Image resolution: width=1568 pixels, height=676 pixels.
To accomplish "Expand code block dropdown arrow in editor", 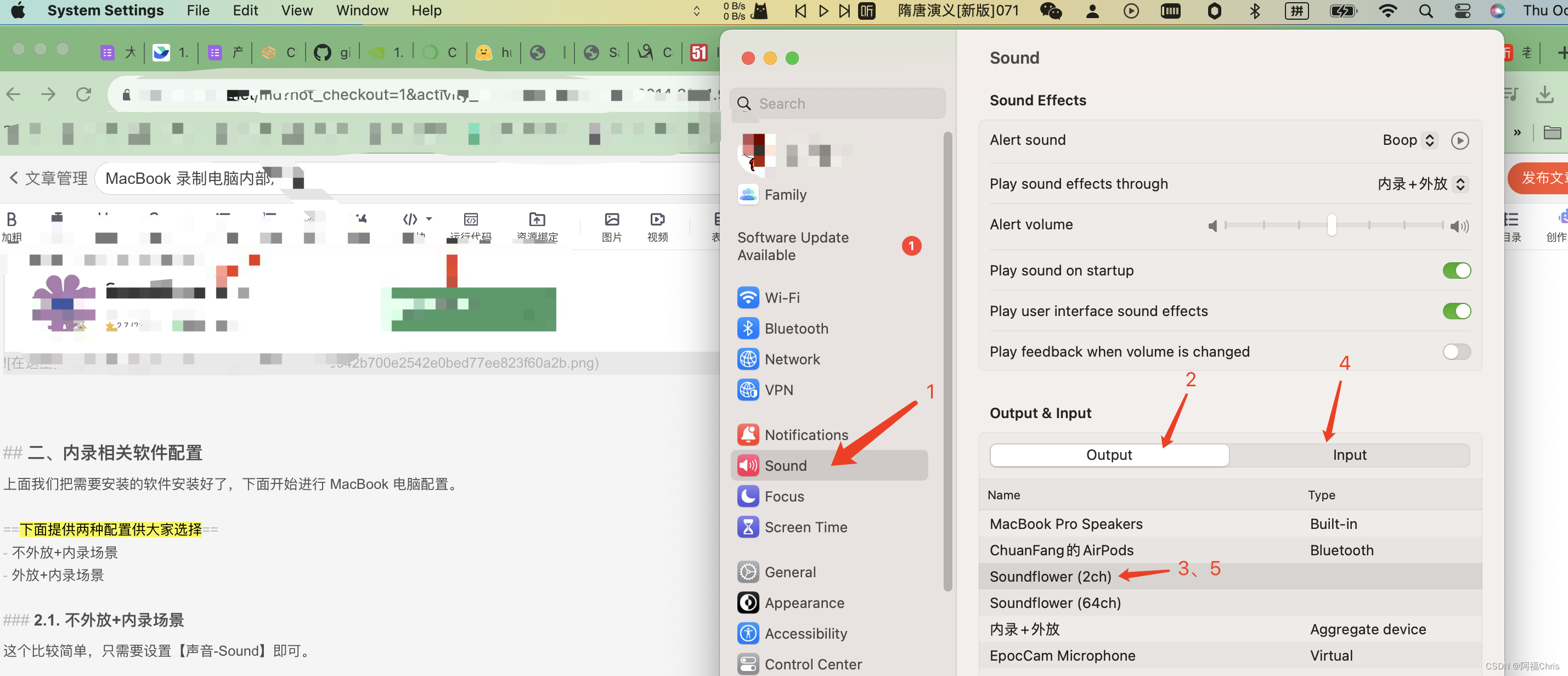I will [x=429, y=218].
